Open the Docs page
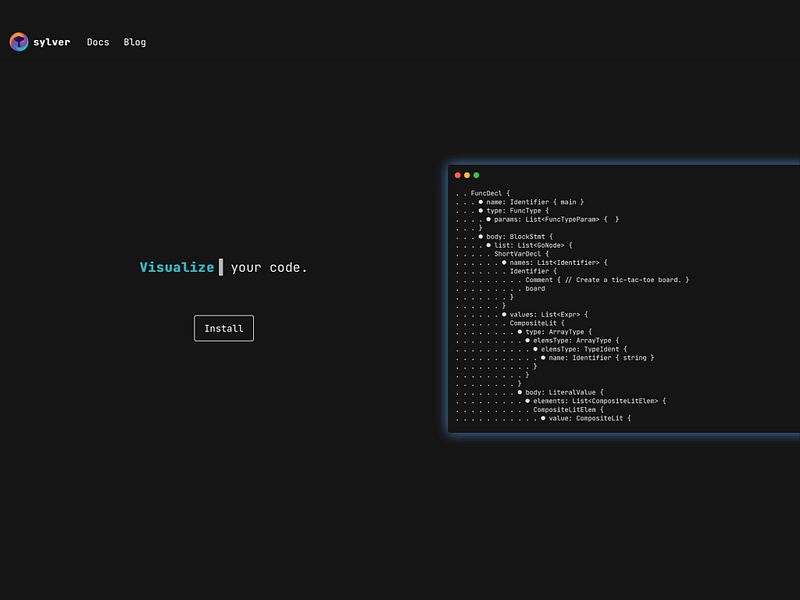 98,42
